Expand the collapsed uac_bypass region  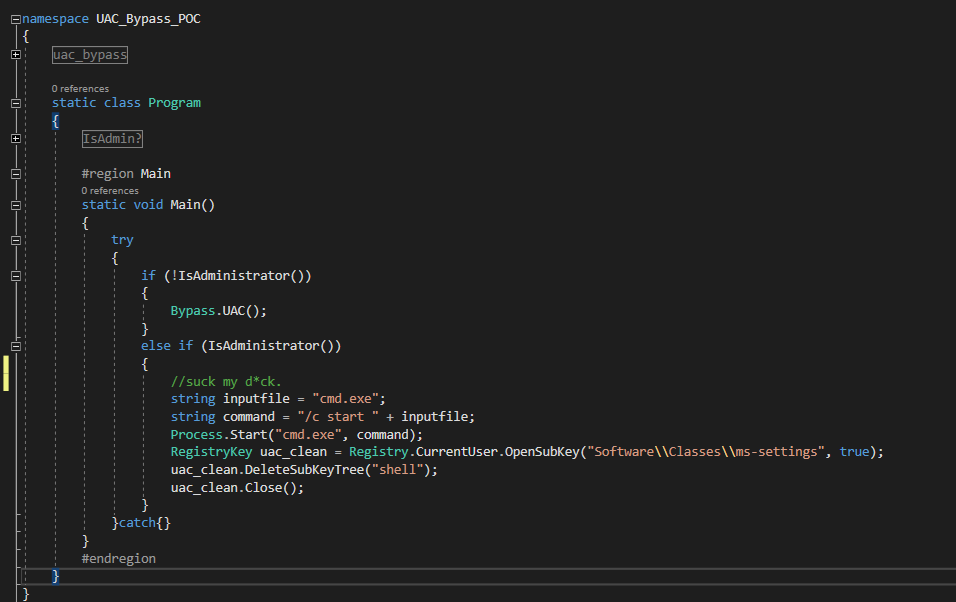pos(16,55)
